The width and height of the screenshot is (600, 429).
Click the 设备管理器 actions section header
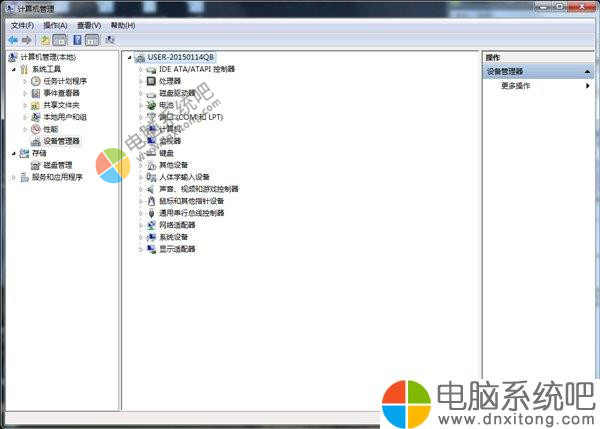tap(538, 72)
